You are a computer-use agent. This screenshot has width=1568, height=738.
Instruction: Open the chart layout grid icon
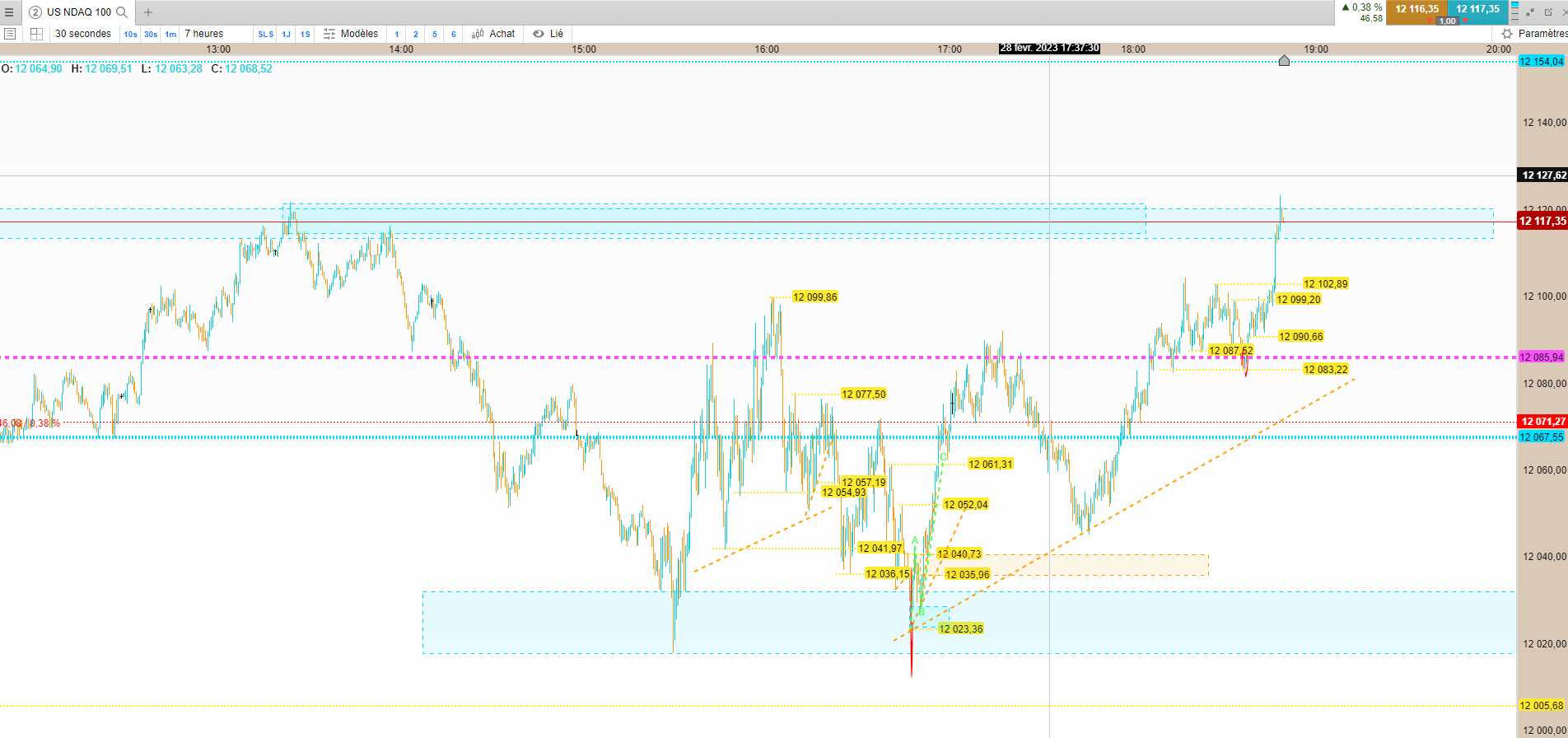tap(36, 34)
